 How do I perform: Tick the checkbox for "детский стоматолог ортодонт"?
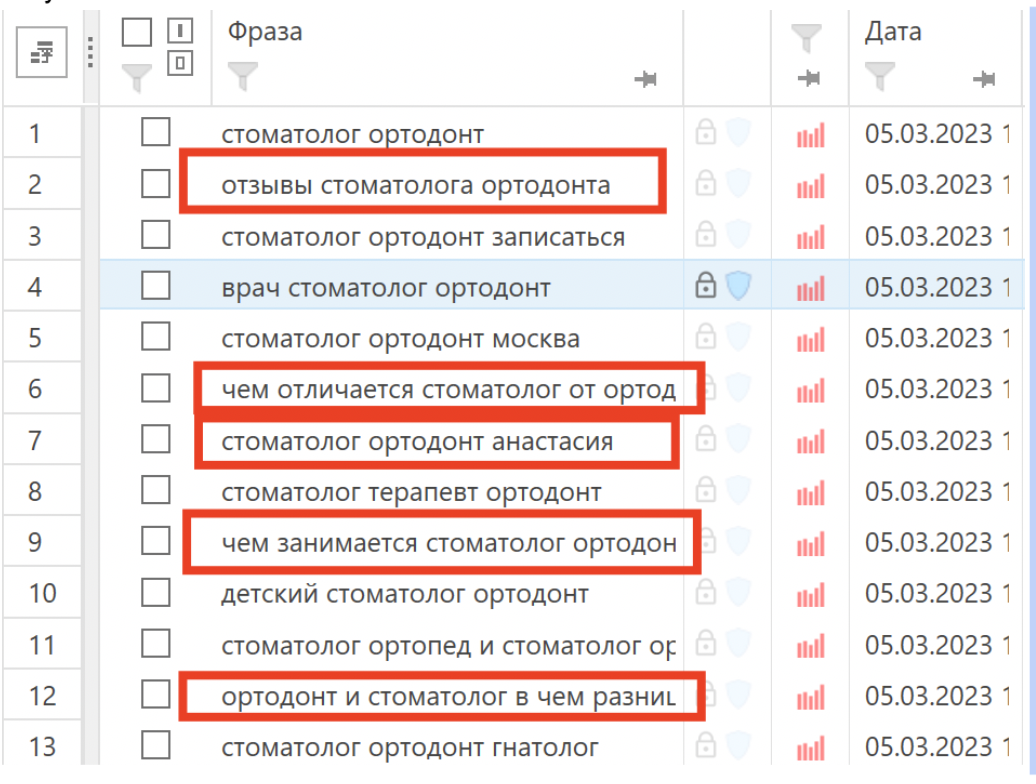click(156, 593)
